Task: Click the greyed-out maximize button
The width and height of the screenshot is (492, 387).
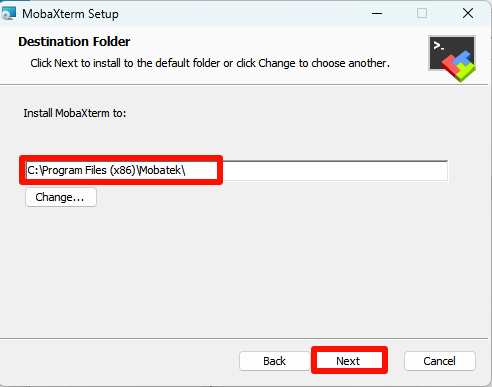Action: [422, 14]
